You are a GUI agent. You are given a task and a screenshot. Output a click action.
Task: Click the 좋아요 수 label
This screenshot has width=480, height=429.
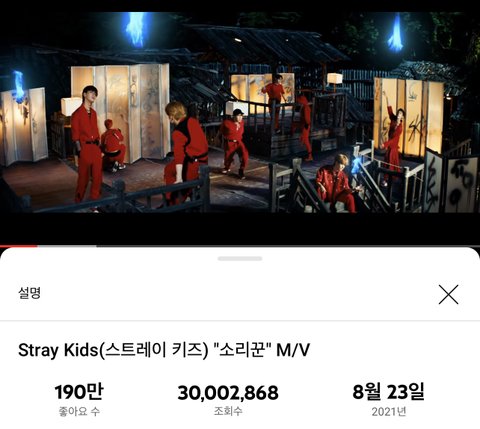(x=79, y=412)
